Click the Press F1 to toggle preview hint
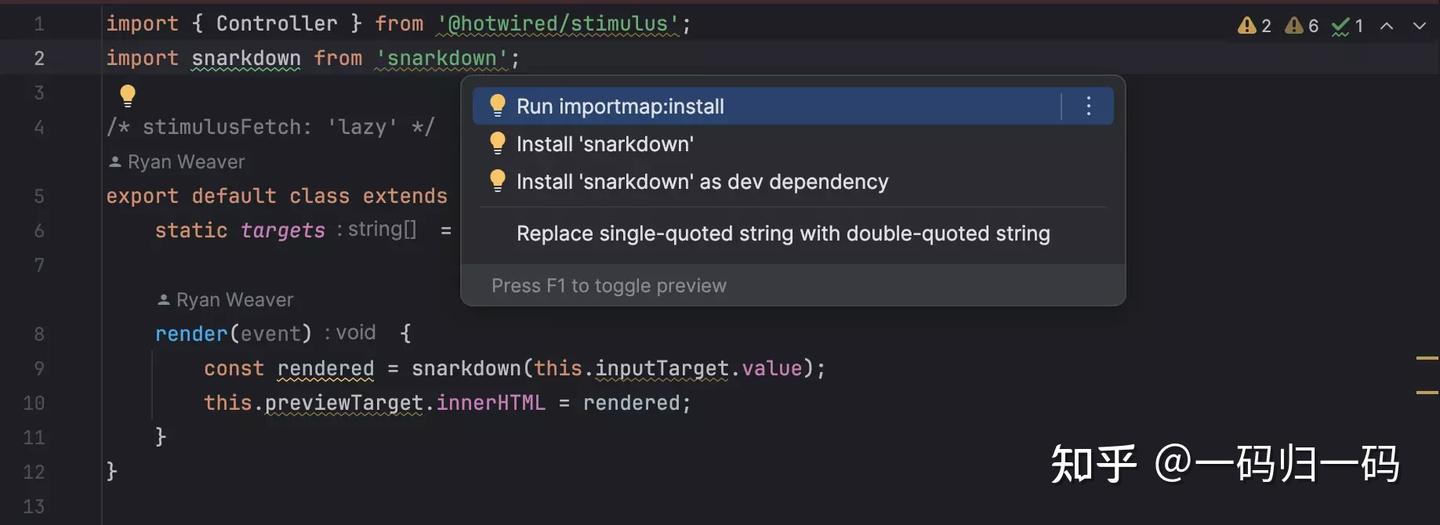The height and width of the screenshot is (525, 1440). 609,286
